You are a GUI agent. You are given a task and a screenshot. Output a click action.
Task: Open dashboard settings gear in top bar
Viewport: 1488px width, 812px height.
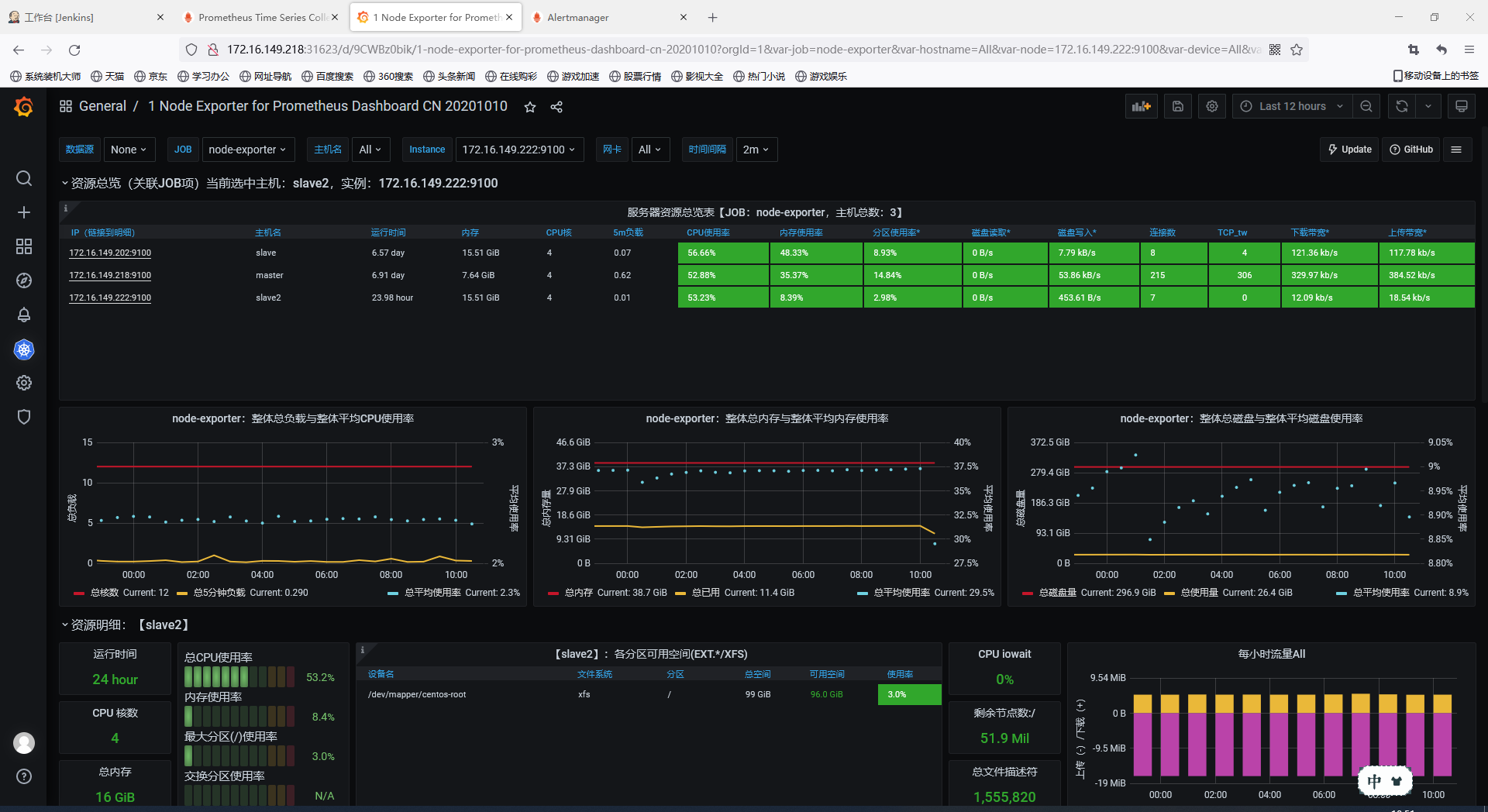point(1212,106)
